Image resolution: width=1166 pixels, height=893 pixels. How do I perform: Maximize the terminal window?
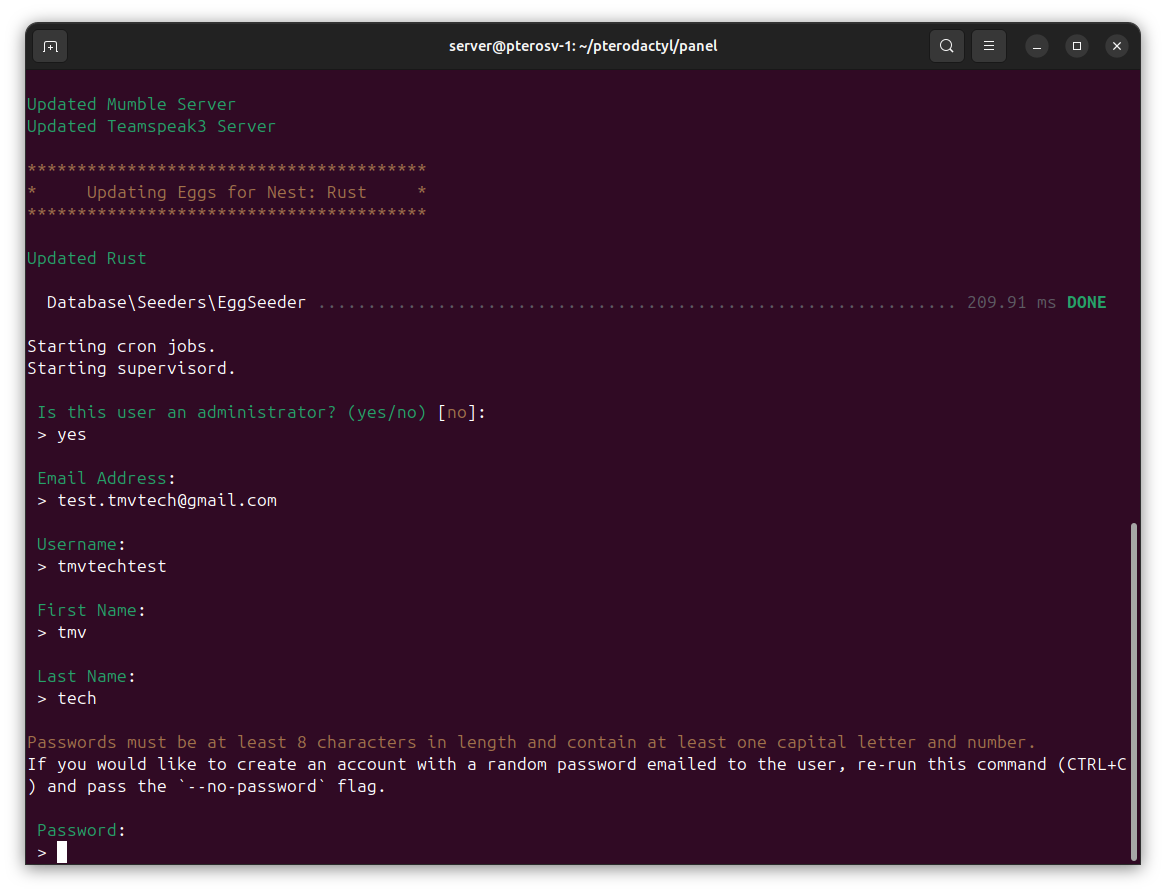(1076, 46)
